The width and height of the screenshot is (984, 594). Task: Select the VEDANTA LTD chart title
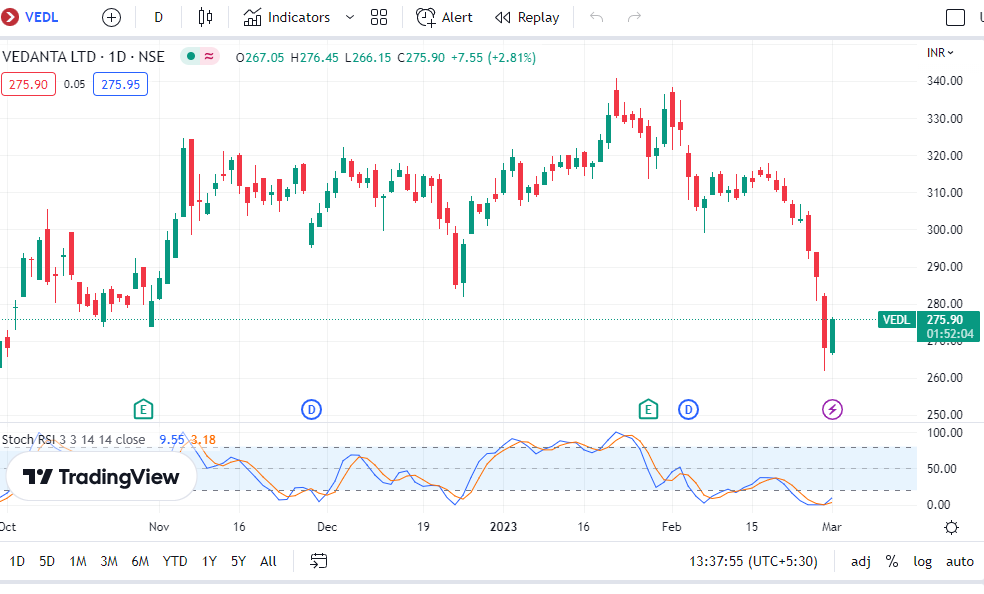tap(83, 57)
